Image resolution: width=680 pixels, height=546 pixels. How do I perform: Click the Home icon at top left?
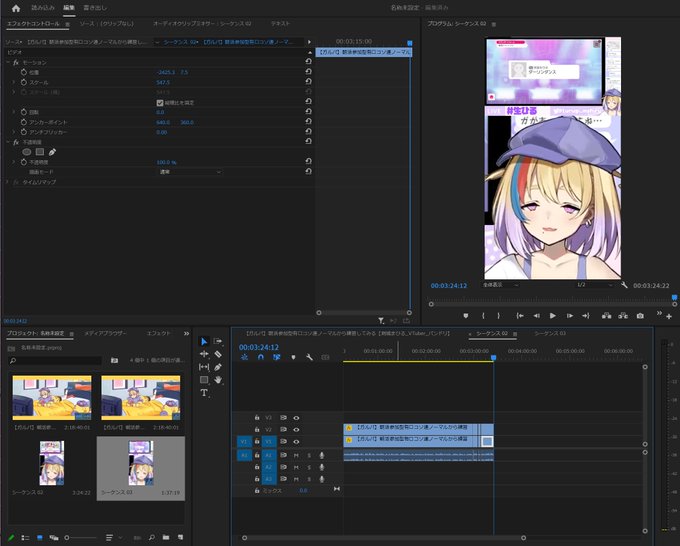tap(16, 8)
